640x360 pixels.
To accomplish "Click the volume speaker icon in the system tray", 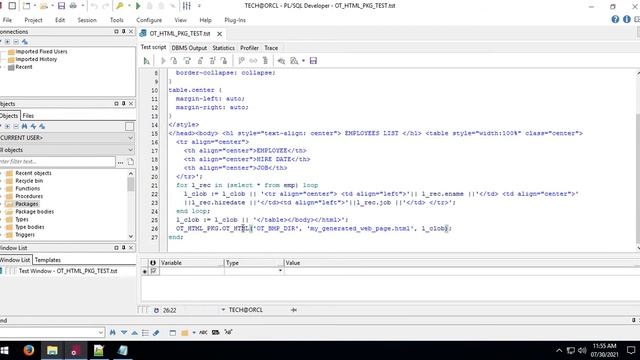I will (x=582, y=350).
